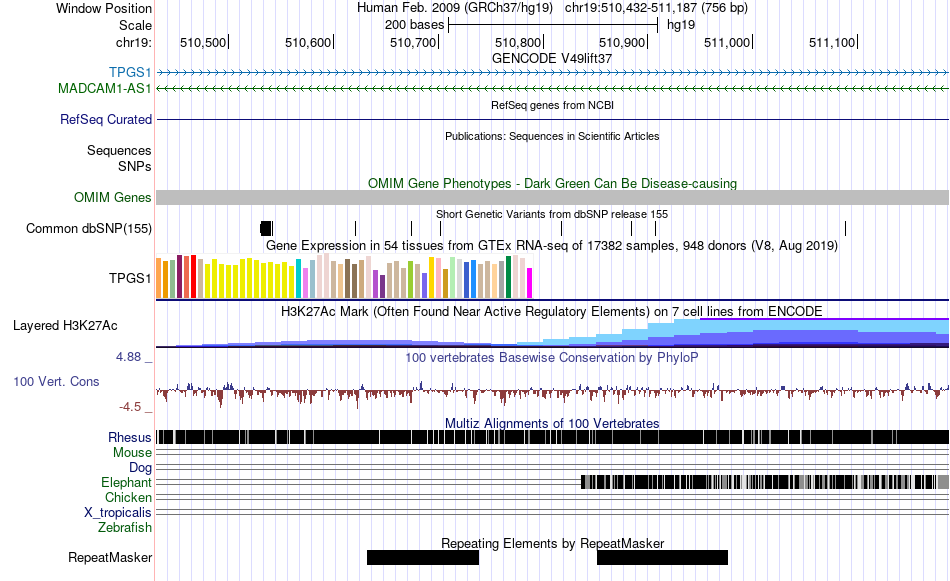The height and width of the screenshot is (581, 950).
Task: Click the dark green bar in TPGS1 expression
Action: point(508,277)
